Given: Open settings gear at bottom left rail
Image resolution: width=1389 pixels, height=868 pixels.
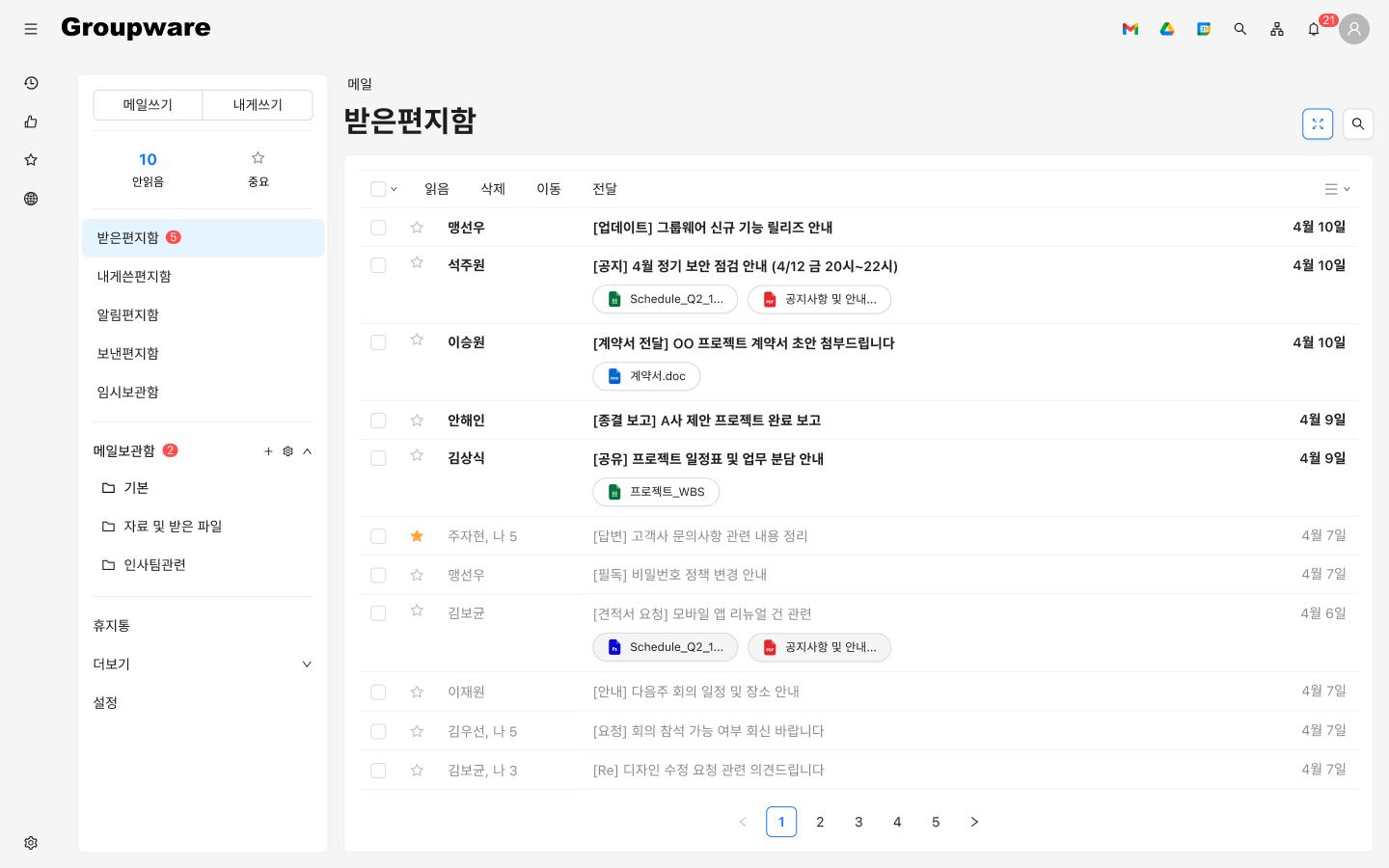Looking at the screenshot, I should pos(31,843).
